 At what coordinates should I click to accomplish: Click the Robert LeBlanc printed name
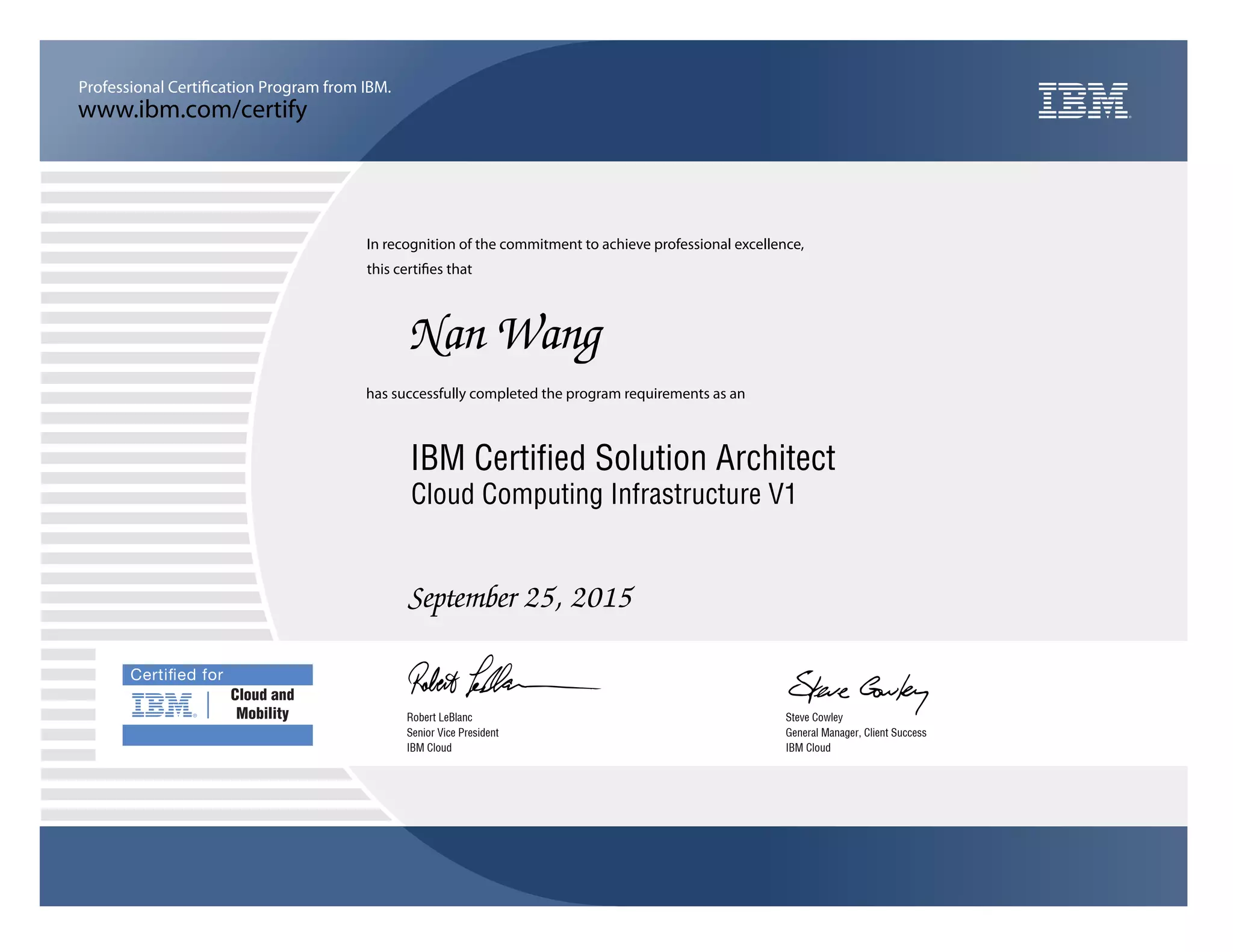[x=439, y=717]
